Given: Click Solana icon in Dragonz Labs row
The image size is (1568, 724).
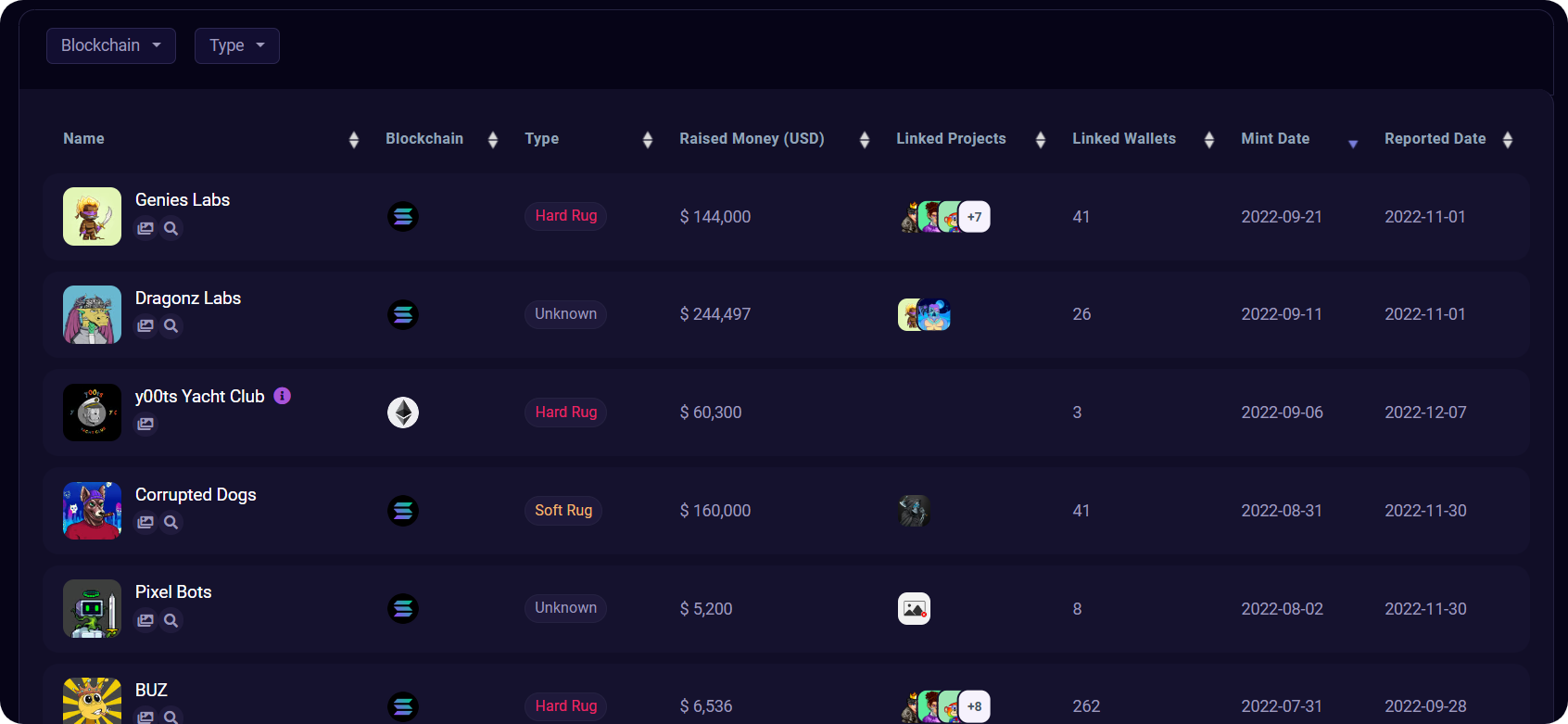Looking at the screenshot, I should click(x=403, y=315).
